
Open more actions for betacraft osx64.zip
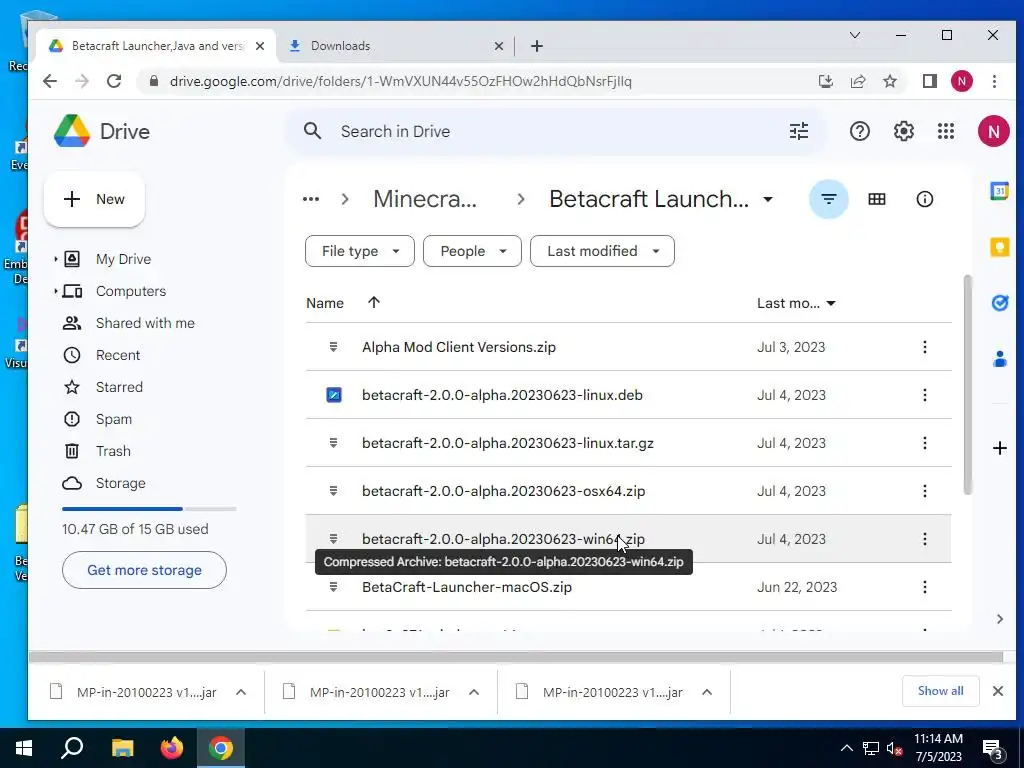pos(925,491)
